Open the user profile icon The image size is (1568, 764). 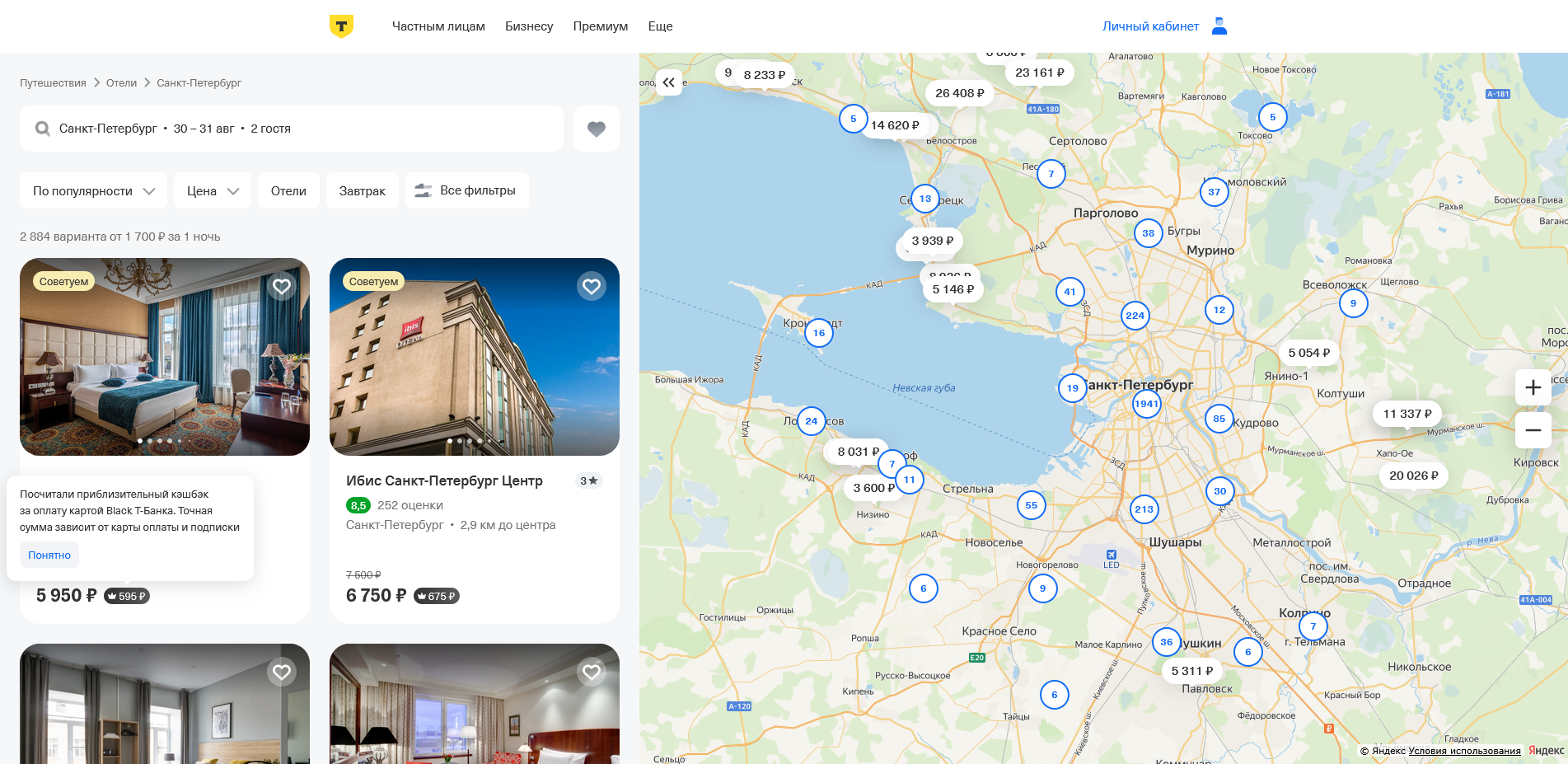pyautogui.click(x=1219, y=26)
